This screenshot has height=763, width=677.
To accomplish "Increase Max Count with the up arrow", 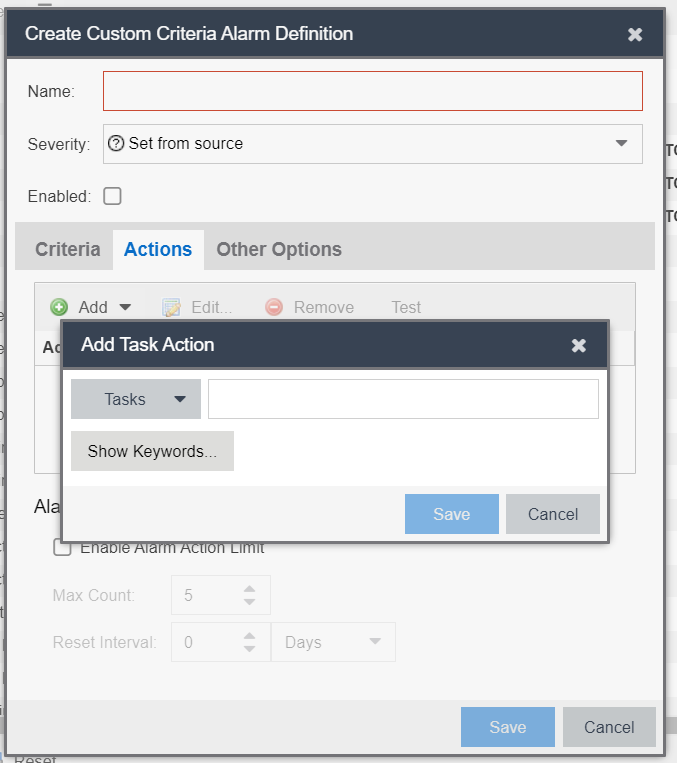I will click(x=249, y=589).
